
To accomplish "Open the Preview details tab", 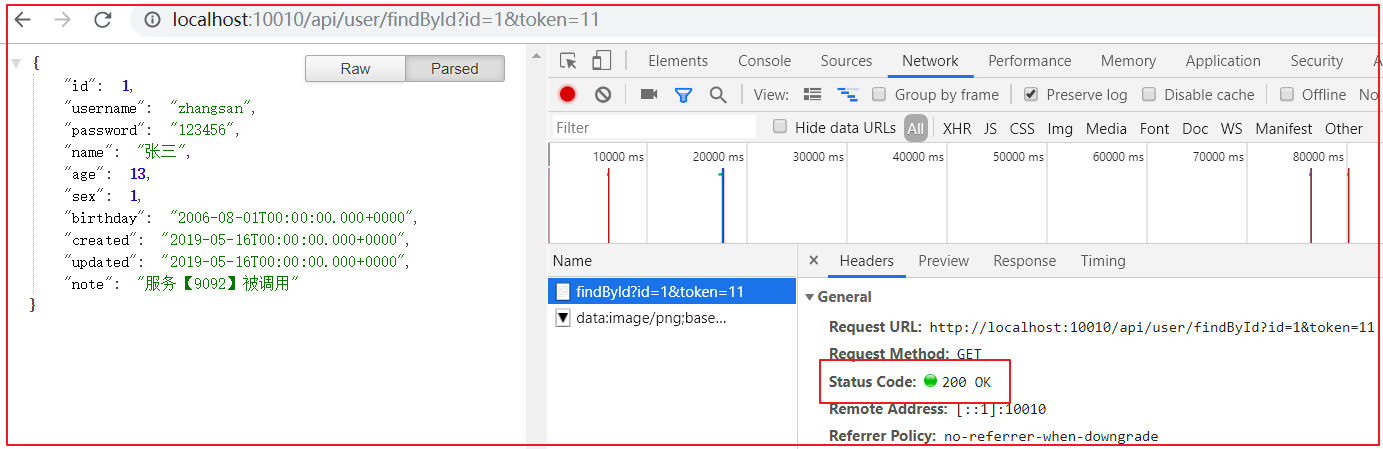I will tap(943, 260).
